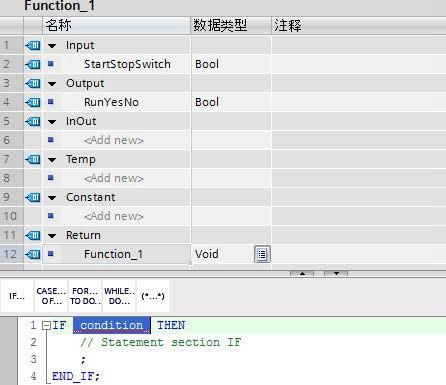The height and width of the screenshot is (385, 446).
Task: Click the interface icon on Constant row
Action: (x=33, y=197)
